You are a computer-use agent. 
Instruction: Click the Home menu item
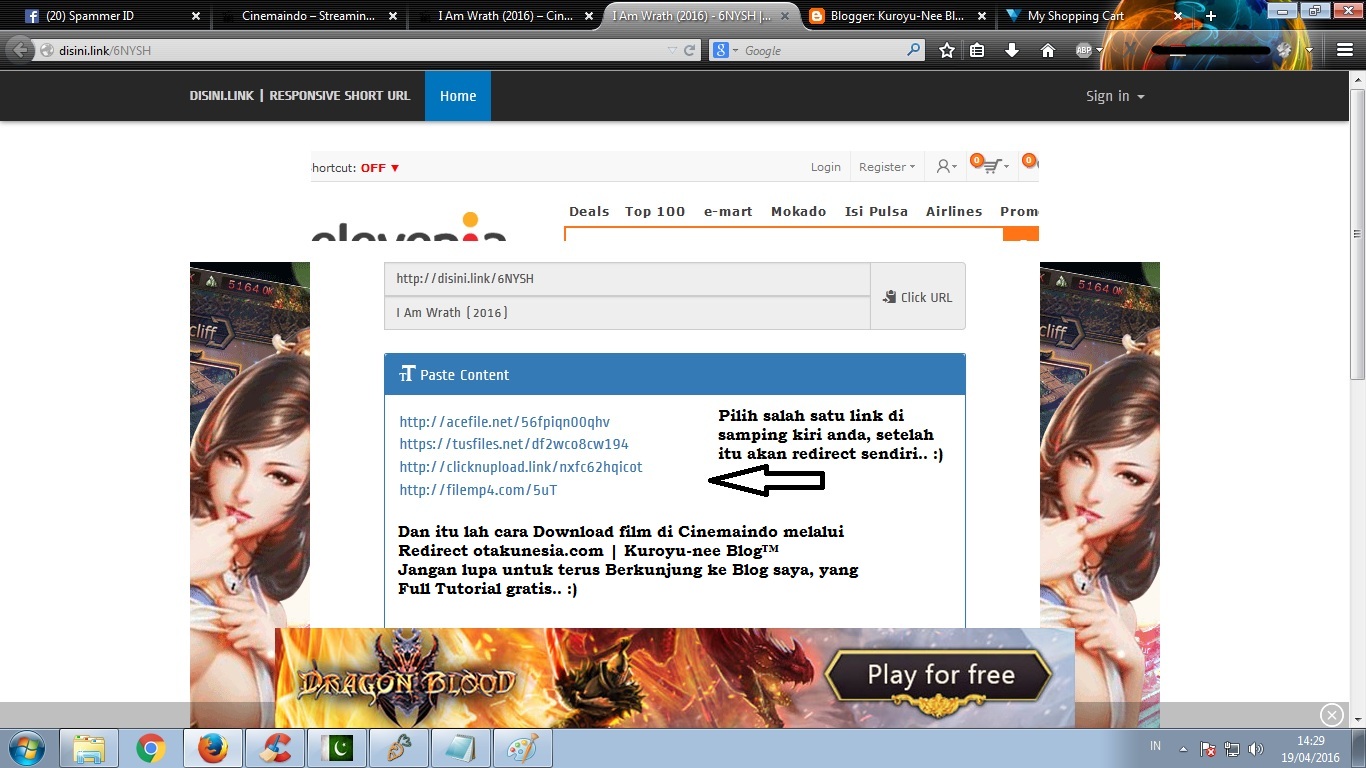pos(458,96)
